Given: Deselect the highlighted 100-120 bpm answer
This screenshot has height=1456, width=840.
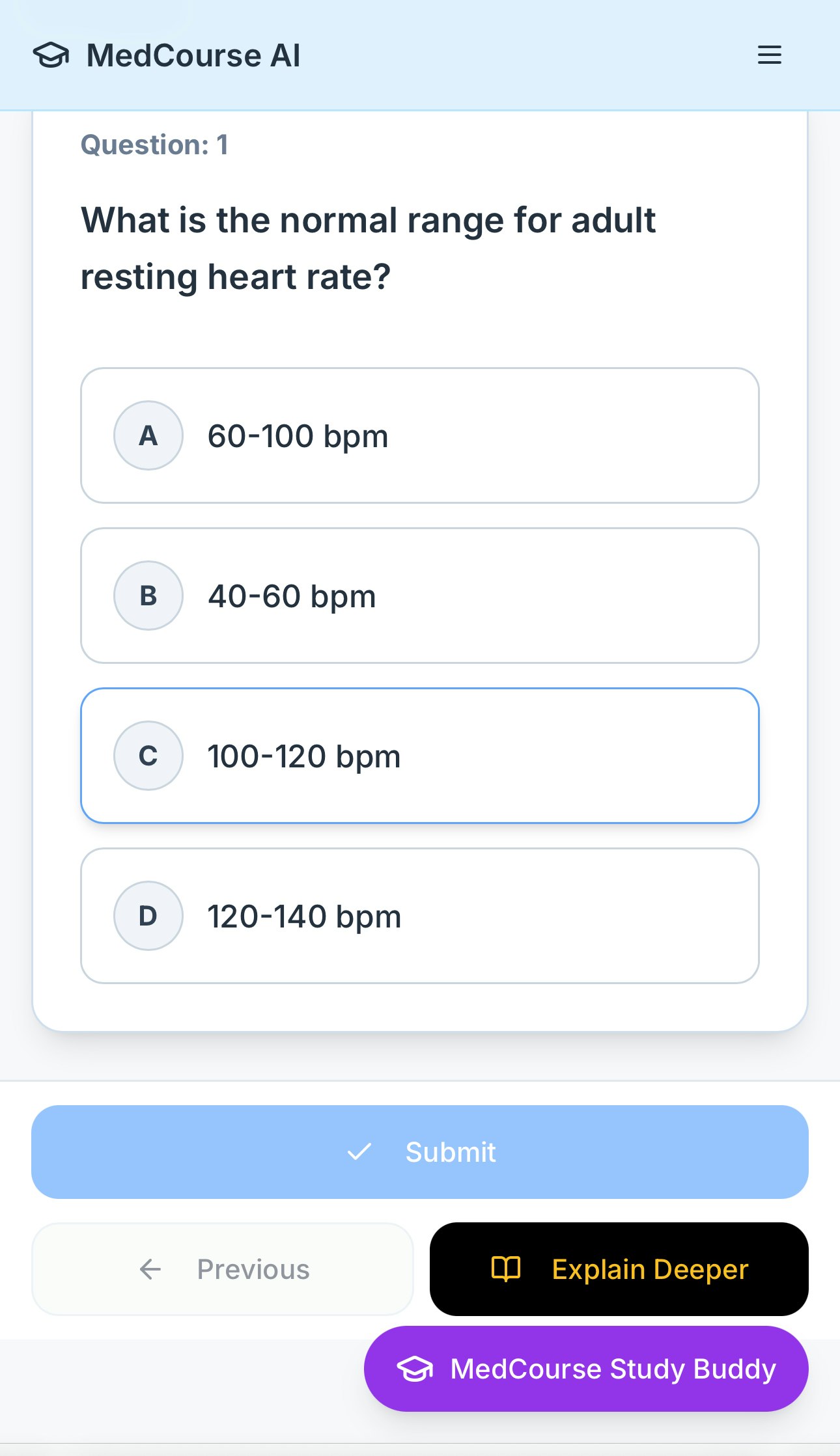Looking at the screenshot, I should click(x=420, y=755).
